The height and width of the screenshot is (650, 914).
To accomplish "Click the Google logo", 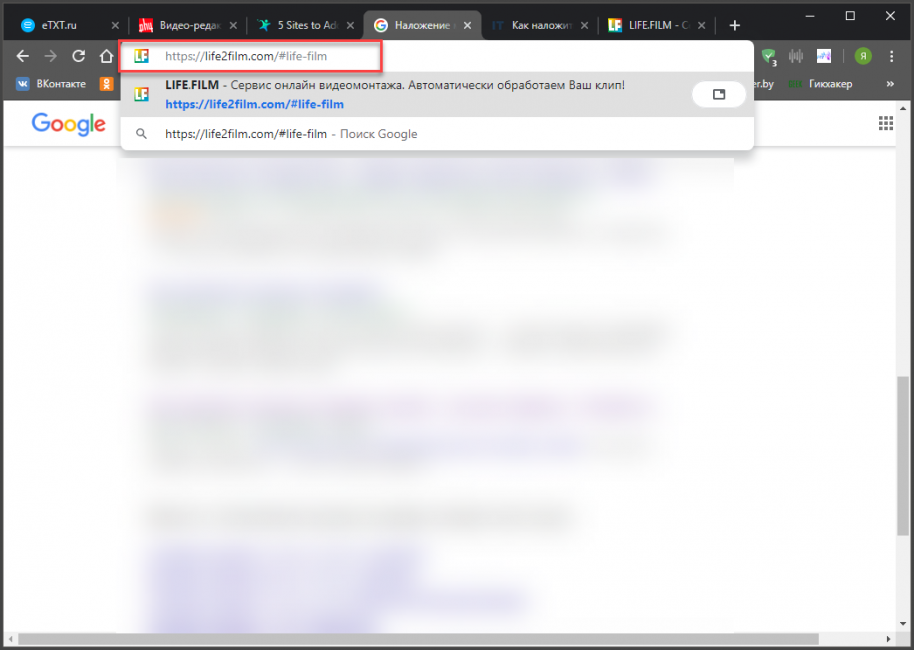I will pyautogui.click(x=69, y=124).
